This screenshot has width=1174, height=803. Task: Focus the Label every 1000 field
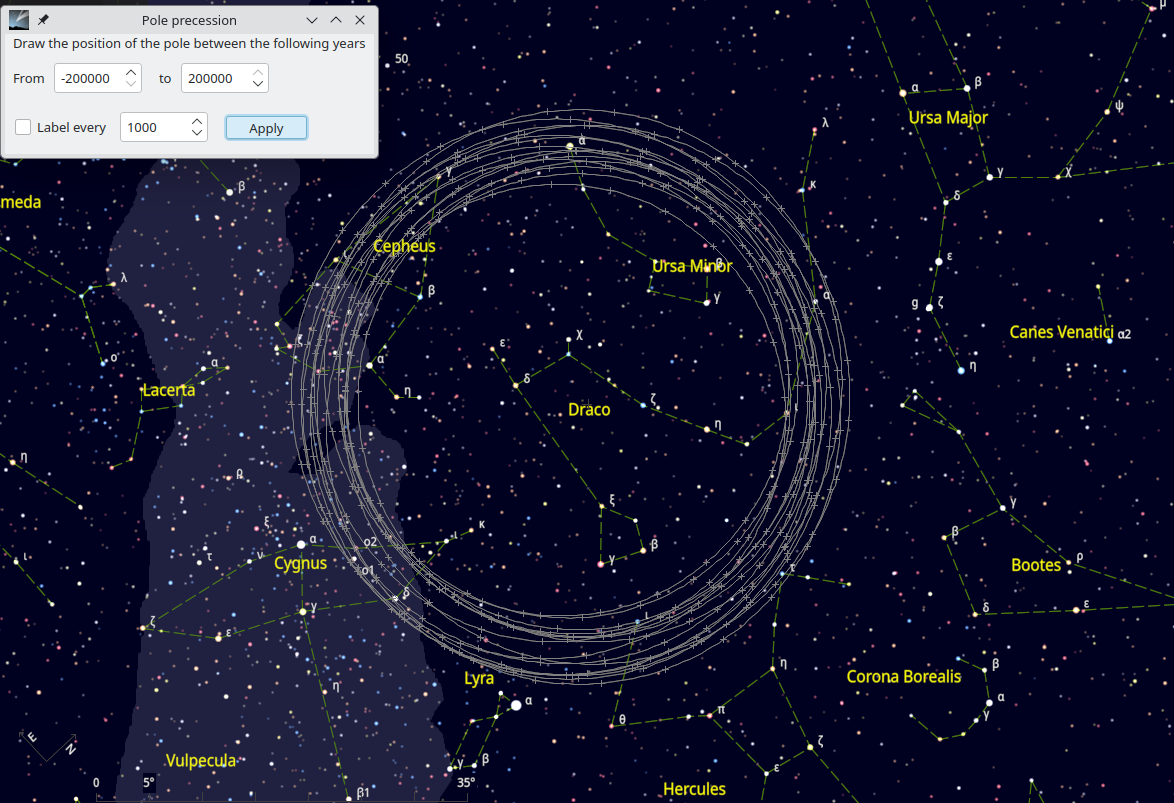[153, 128]
